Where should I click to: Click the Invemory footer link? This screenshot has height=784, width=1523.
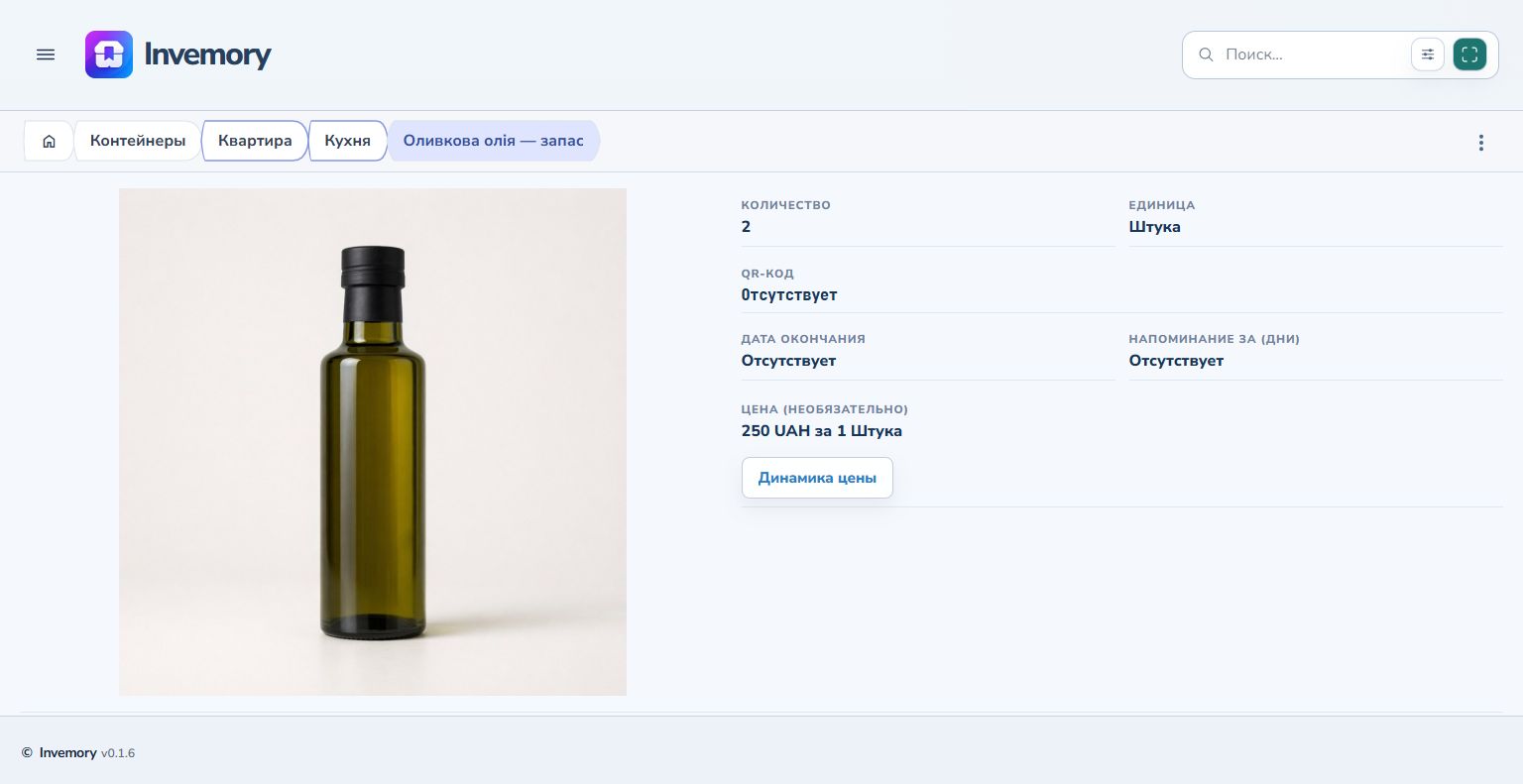coord(67,753)
